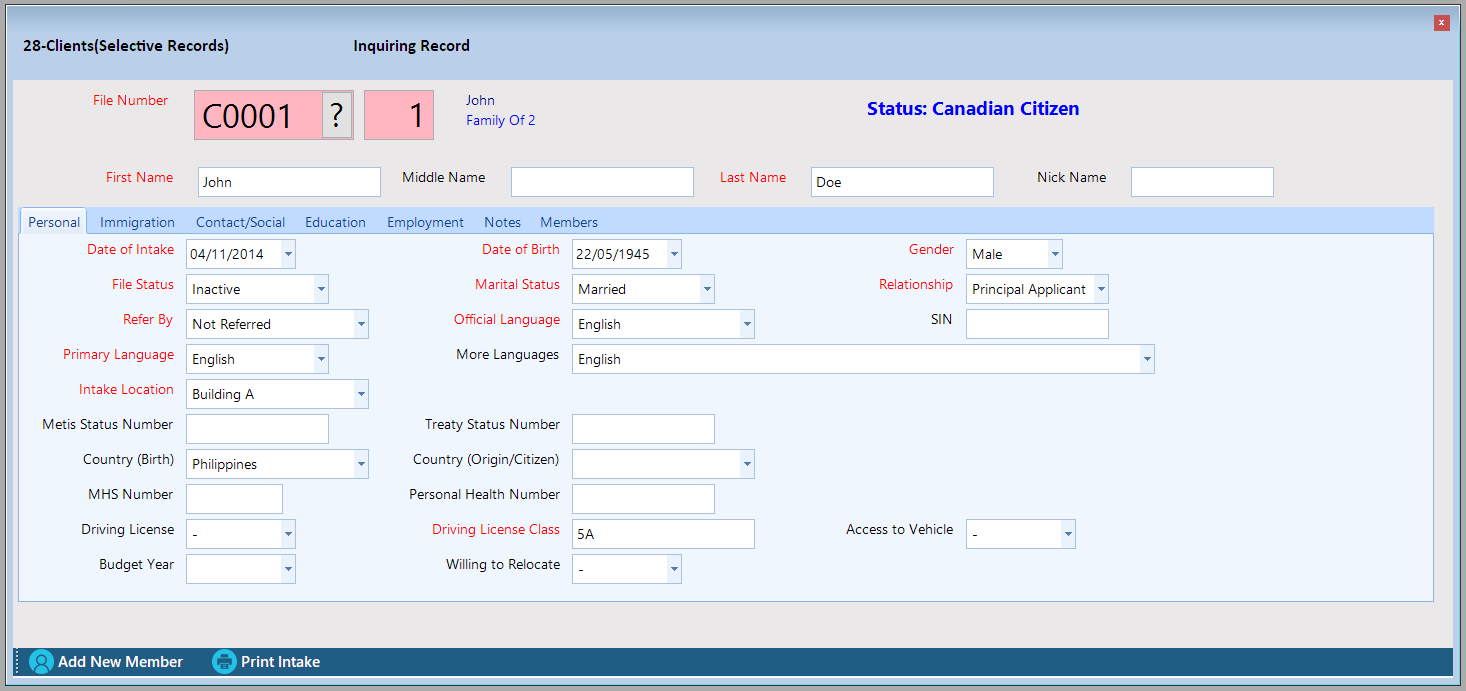The image size is (1466, 691).
Task: Click into the SIN text field
Action: pos(1037,324)
